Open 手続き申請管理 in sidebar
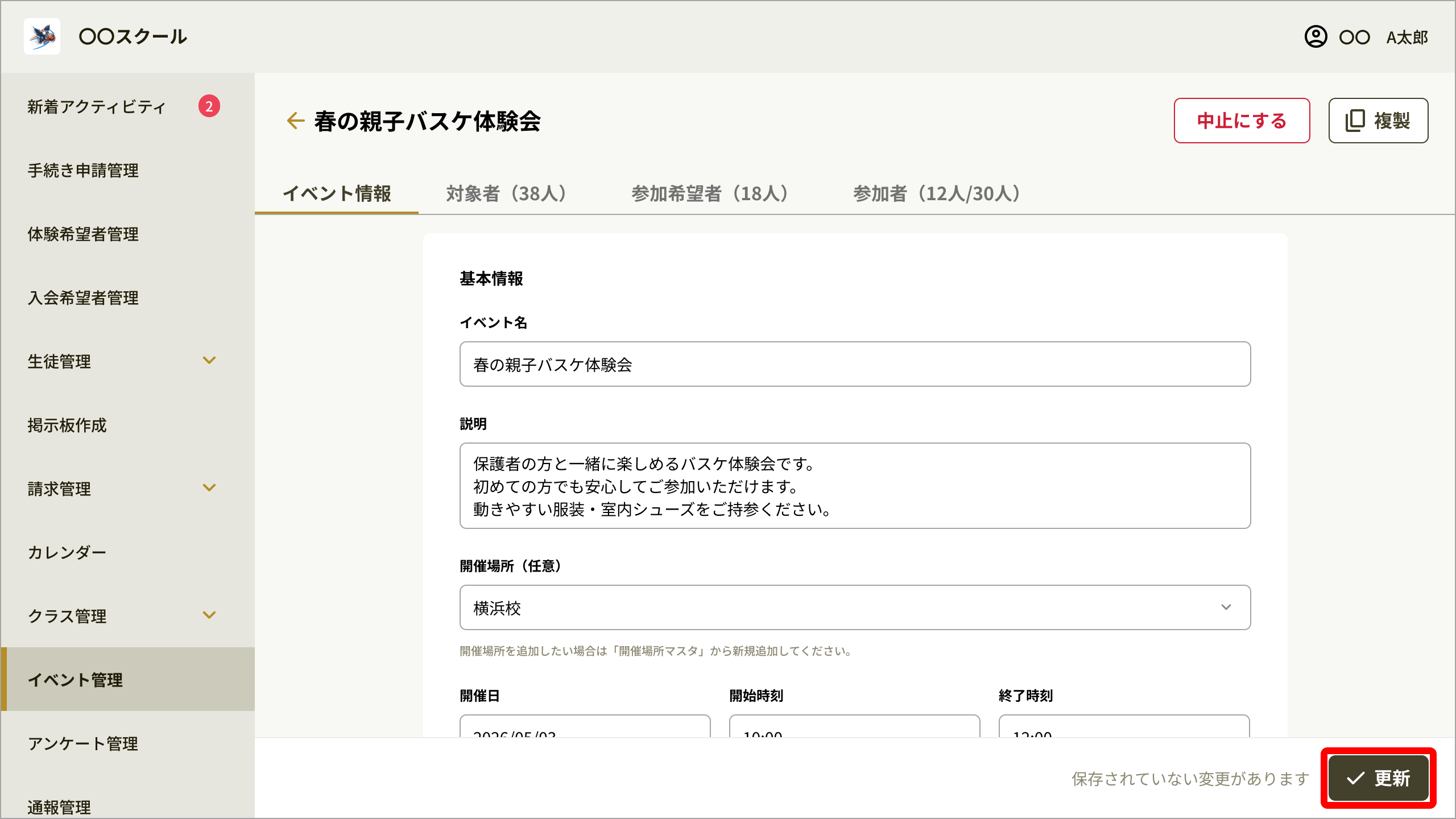This screenshot has height=819, width=1456. coord(128,171)
